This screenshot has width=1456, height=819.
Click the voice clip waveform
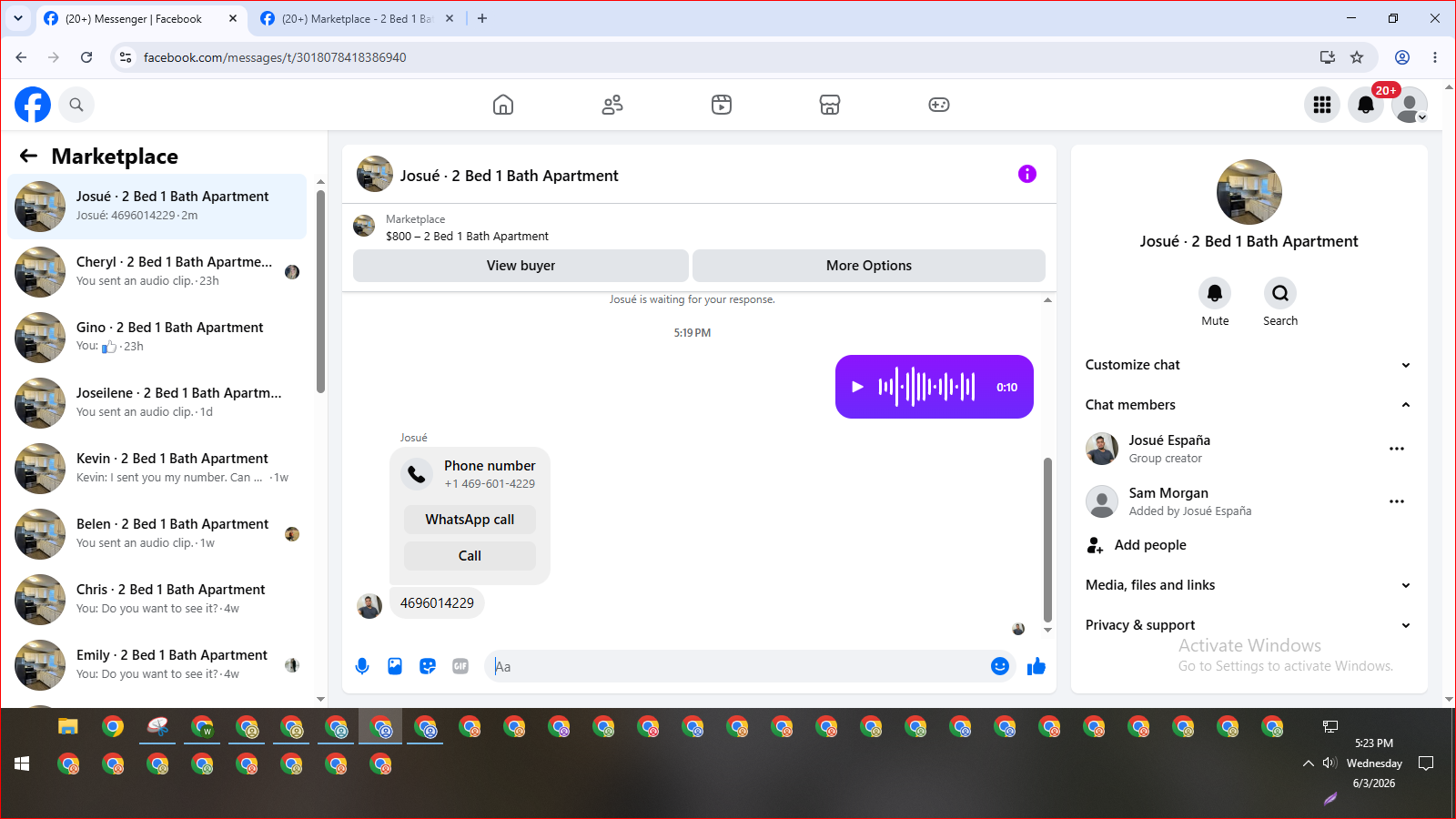click(x=926, y=387)
